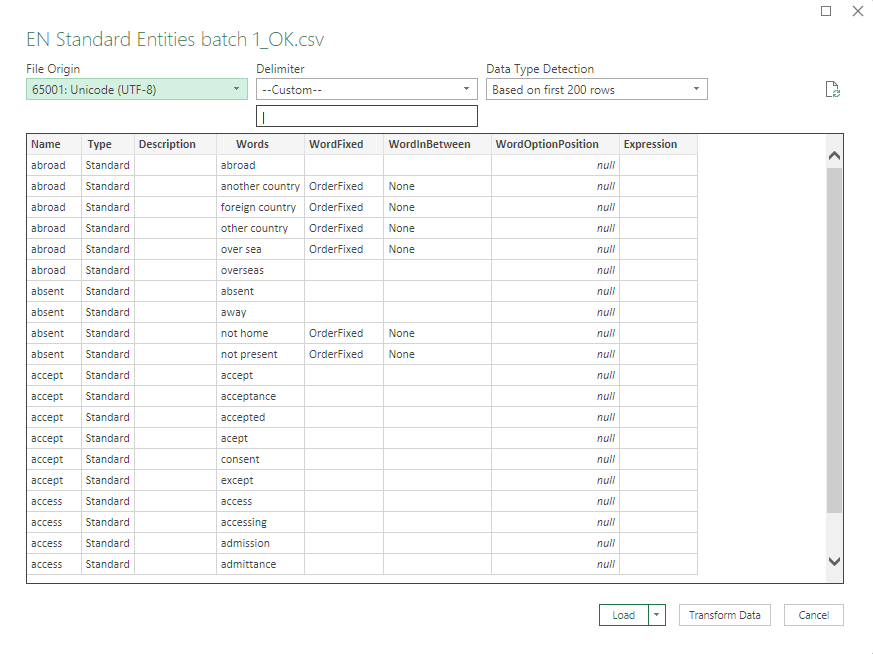Viewport: 873px width, 654px height.
Task: Click the Transform Data button
Action: pyautogui.click(x=725, y=615)
